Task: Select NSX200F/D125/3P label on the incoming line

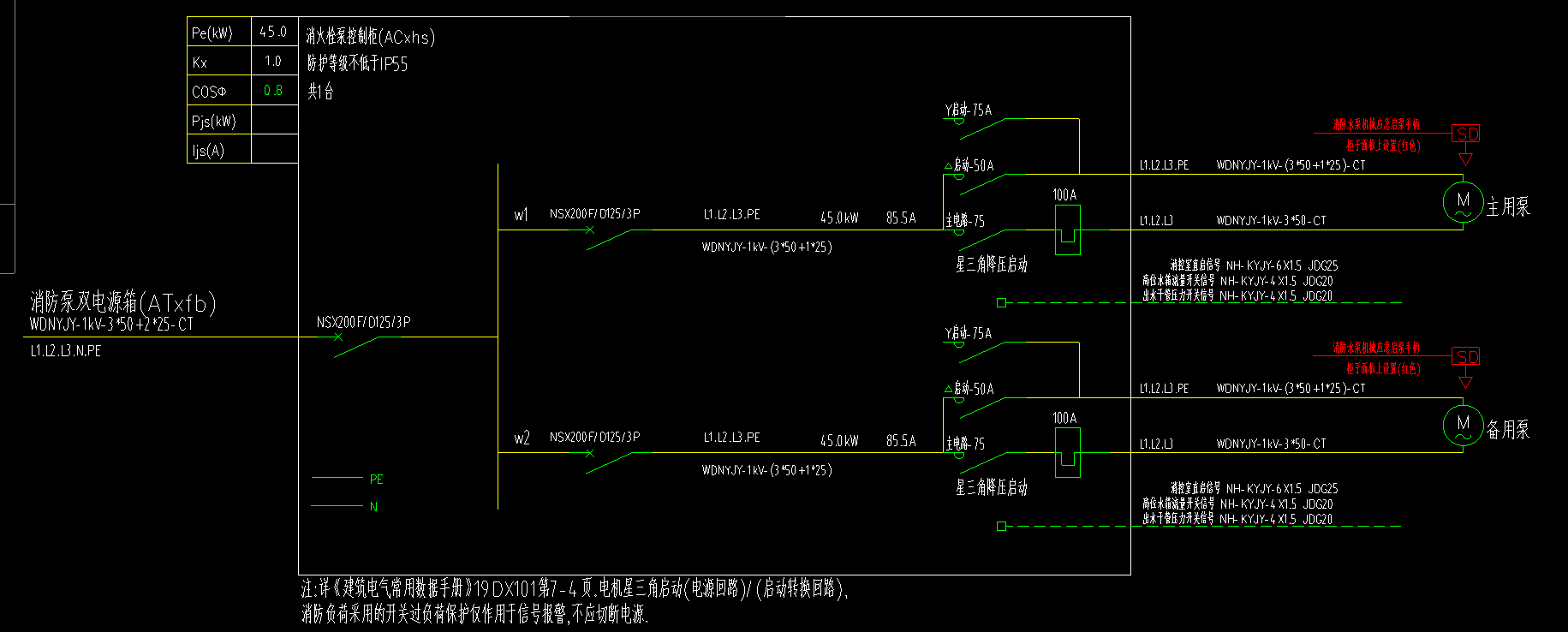Action: point(363,323)
